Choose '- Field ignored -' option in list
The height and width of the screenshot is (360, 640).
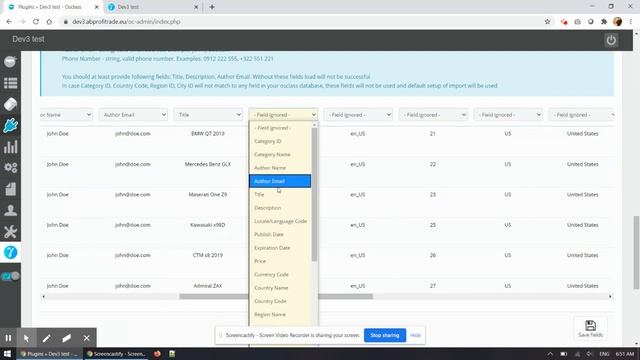pos(280,128)
